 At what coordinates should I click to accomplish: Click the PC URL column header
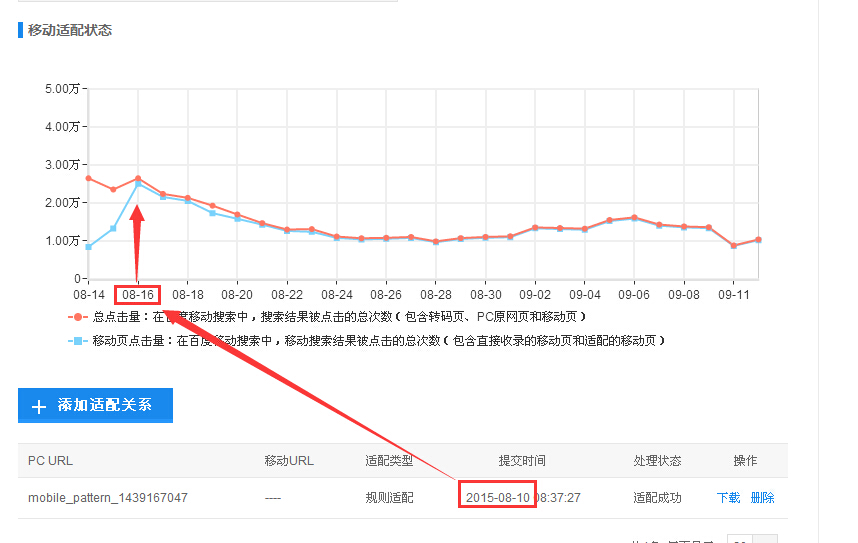pyautogui.click(x=50, y=461)
